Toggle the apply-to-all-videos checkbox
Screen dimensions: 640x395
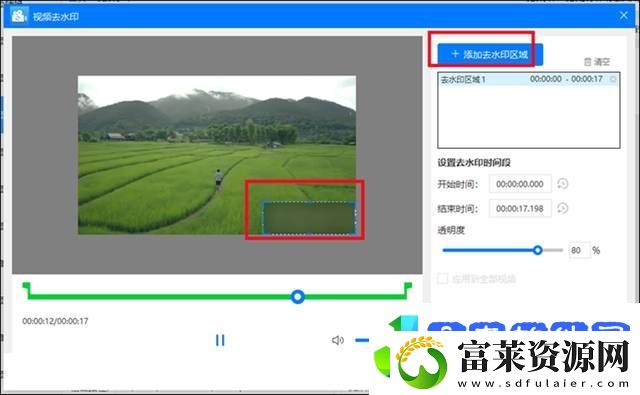[442, 279]
